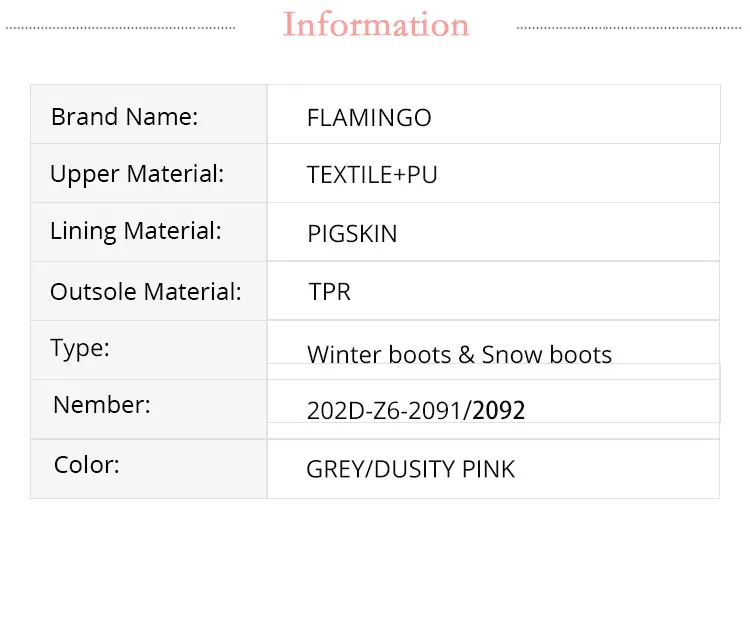Click the dotted line right of Information
The width and height of the screenshot is (750, 624).
click(x=630, y=28)
